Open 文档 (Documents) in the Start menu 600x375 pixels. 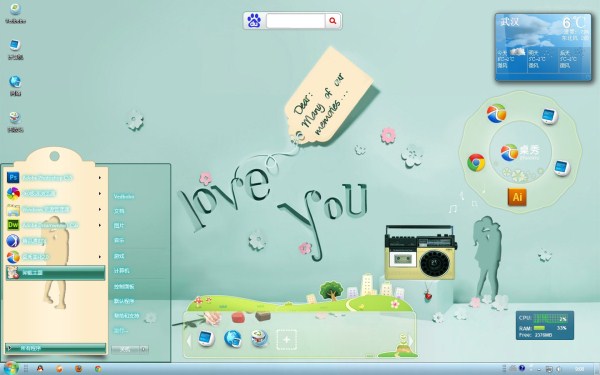pyautogui.click(x=119, y=211)
